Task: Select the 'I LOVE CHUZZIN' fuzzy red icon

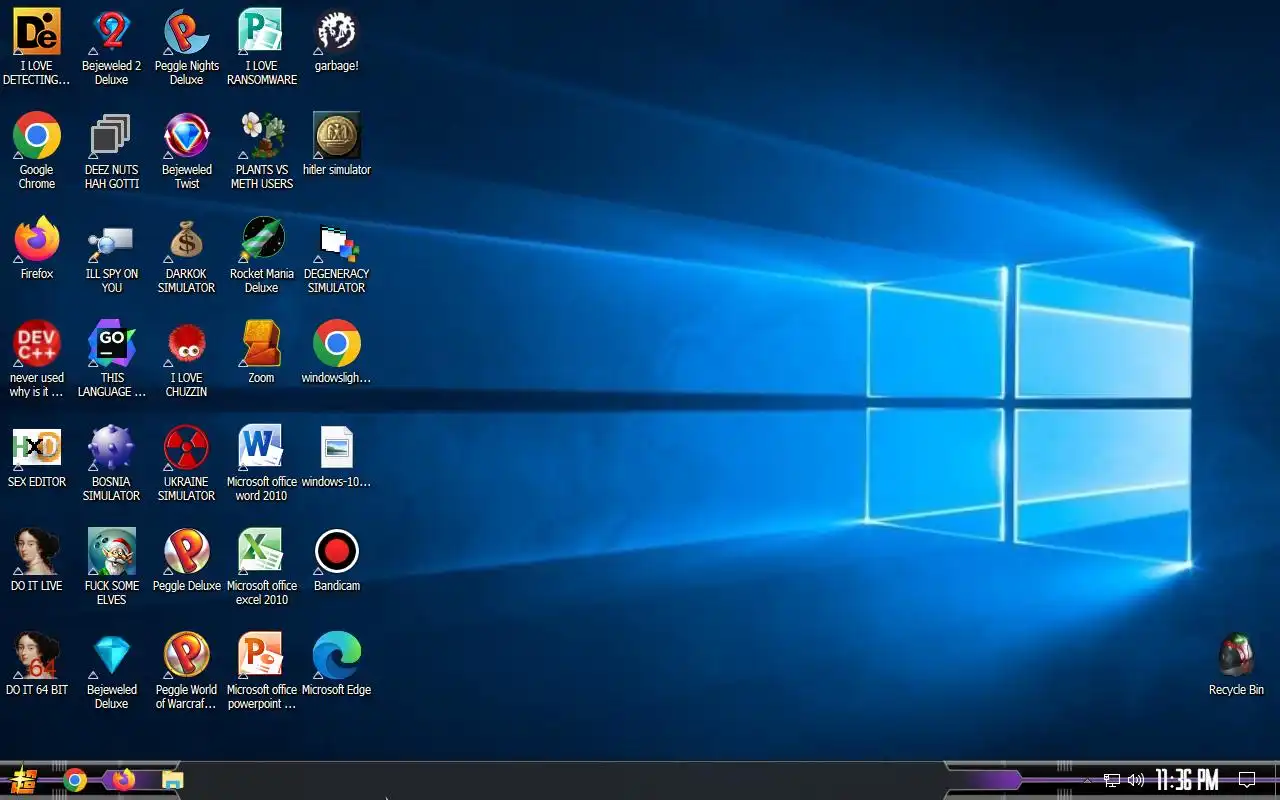Action: [x=187, y=359]
